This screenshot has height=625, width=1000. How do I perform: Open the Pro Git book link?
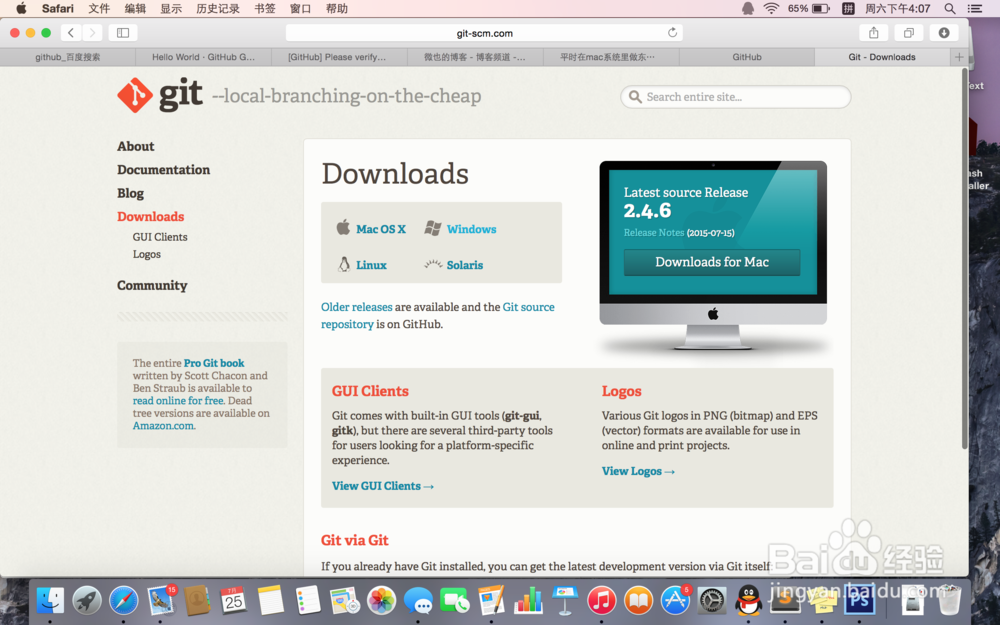214,363
